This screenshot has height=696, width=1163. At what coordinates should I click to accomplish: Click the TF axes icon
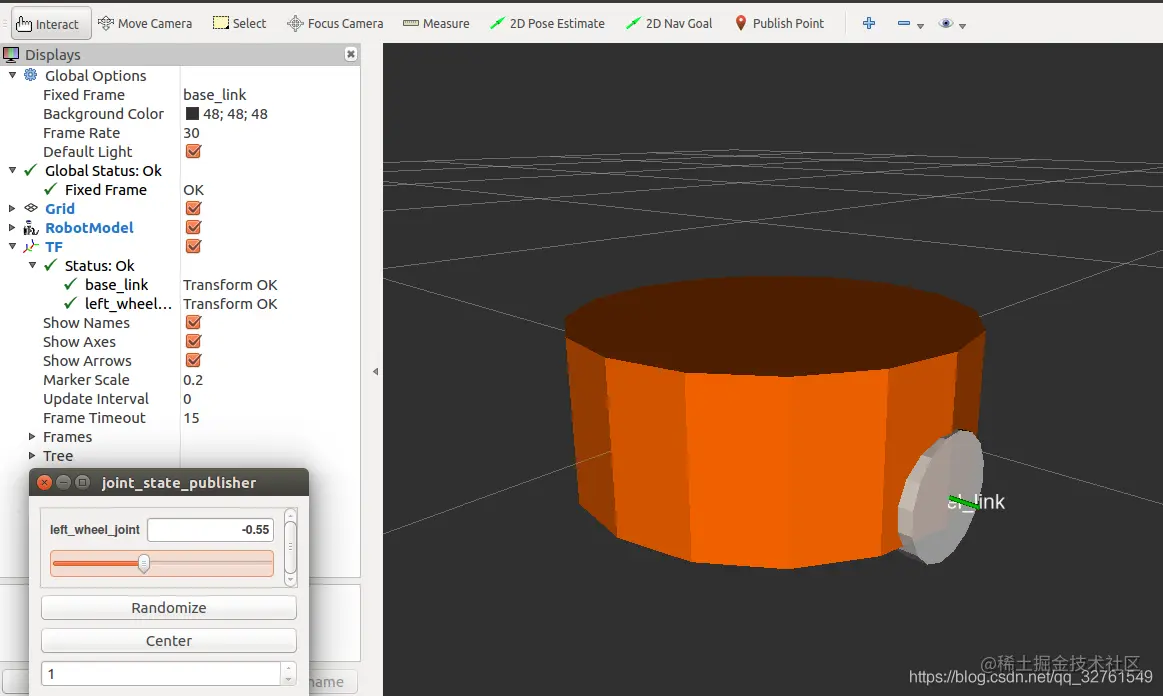(x=30, y=246)
